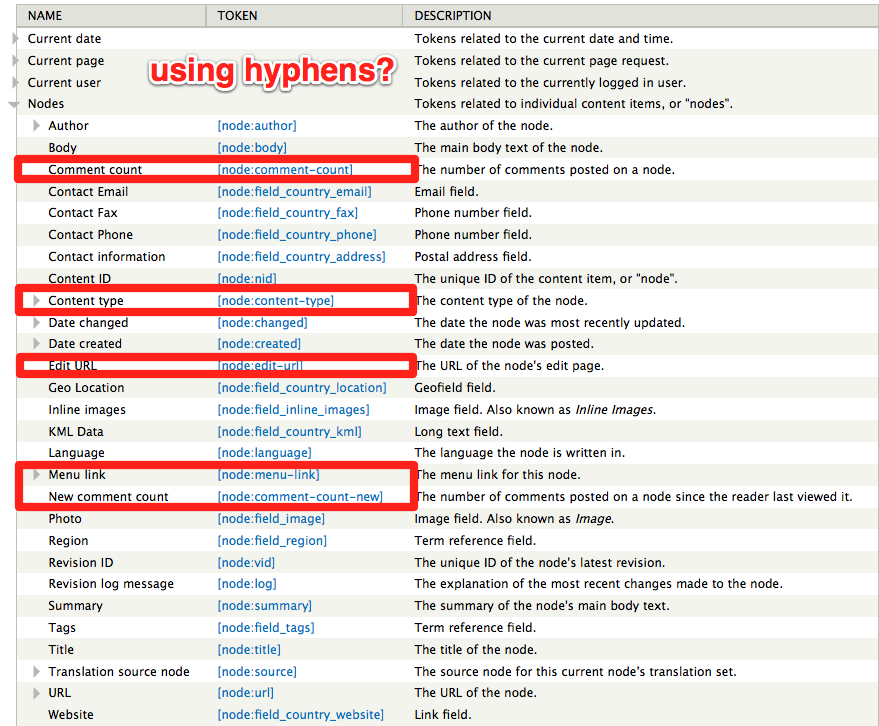The image size is (879, 726).
Task: Choose the [node:field_country_phone] token
Action: tap(297, 235)
